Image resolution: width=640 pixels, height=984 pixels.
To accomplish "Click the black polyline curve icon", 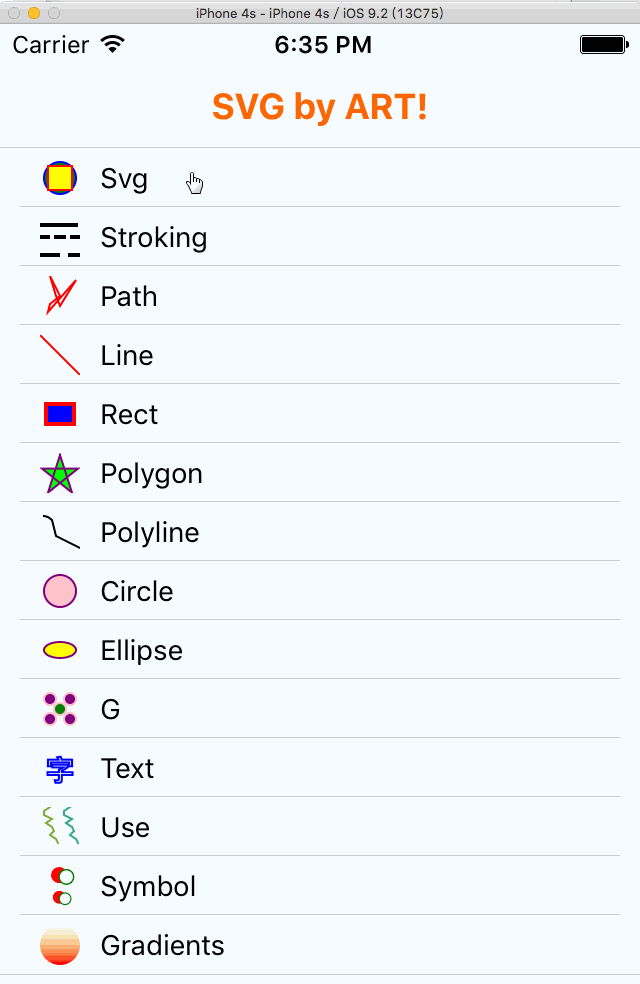I will [x=60, y=532].
